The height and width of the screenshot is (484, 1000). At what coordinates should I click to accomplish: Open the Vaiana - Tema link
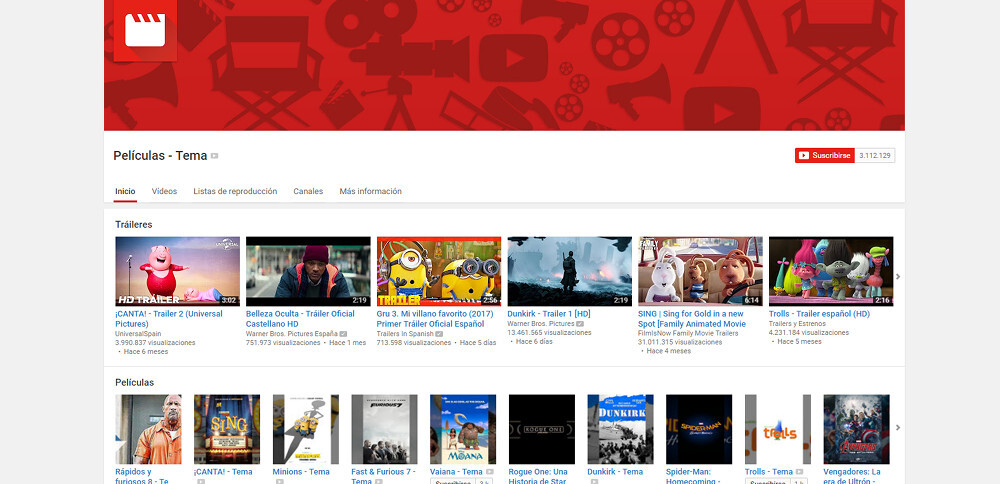click(x=457, y=472)
